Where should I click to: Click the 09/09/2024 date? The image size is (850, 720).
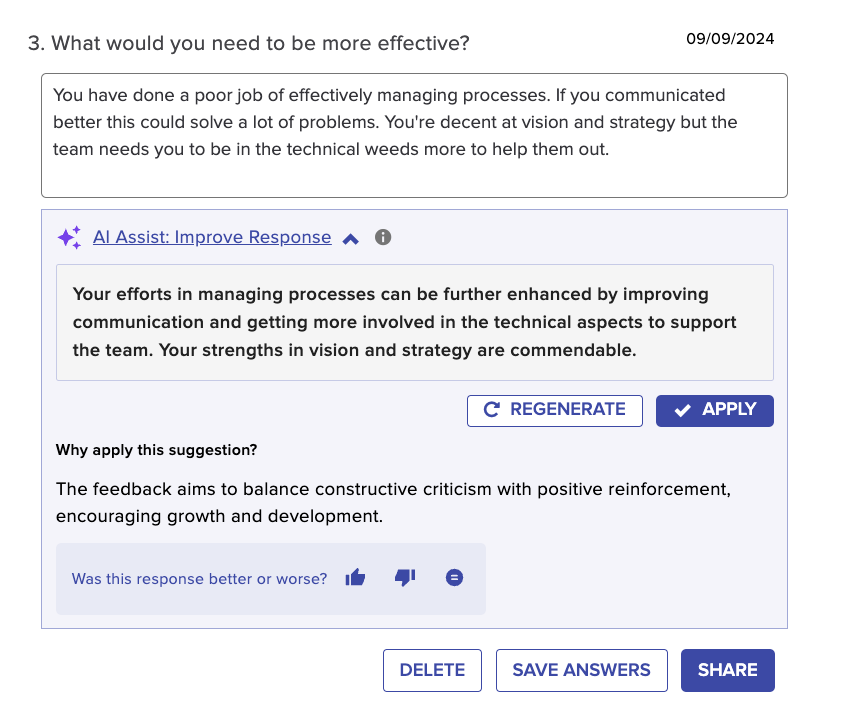tap(730, 39)
